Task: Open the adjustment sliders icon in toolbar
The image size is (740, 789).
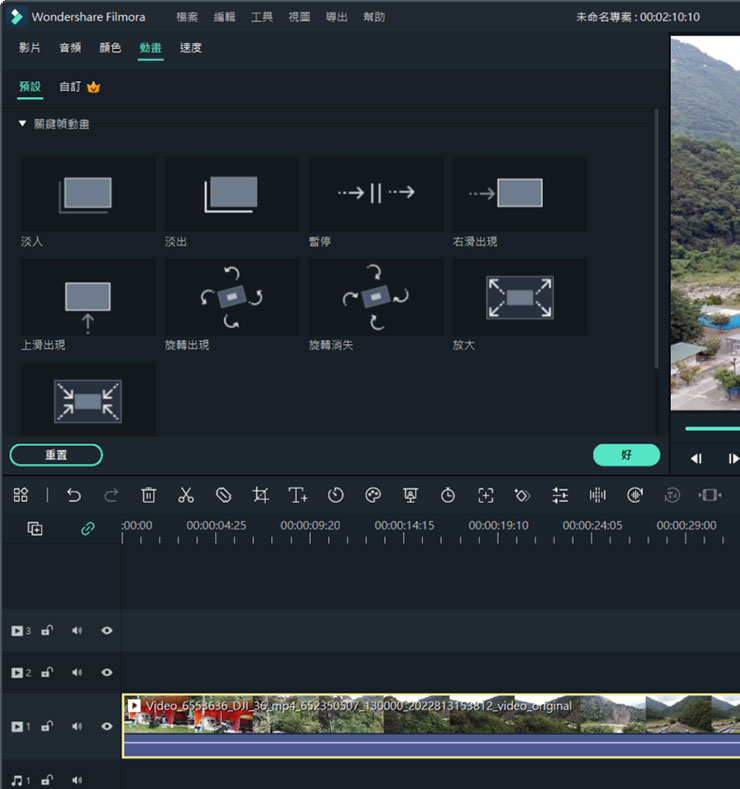Action: coord(560,495)
